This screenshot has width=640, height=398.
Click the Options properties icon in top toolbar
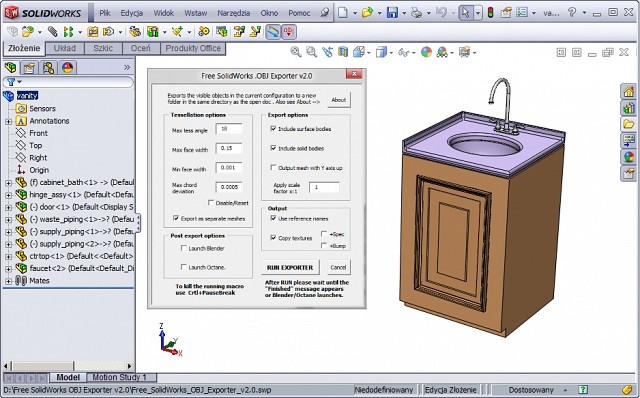[506, 13]
